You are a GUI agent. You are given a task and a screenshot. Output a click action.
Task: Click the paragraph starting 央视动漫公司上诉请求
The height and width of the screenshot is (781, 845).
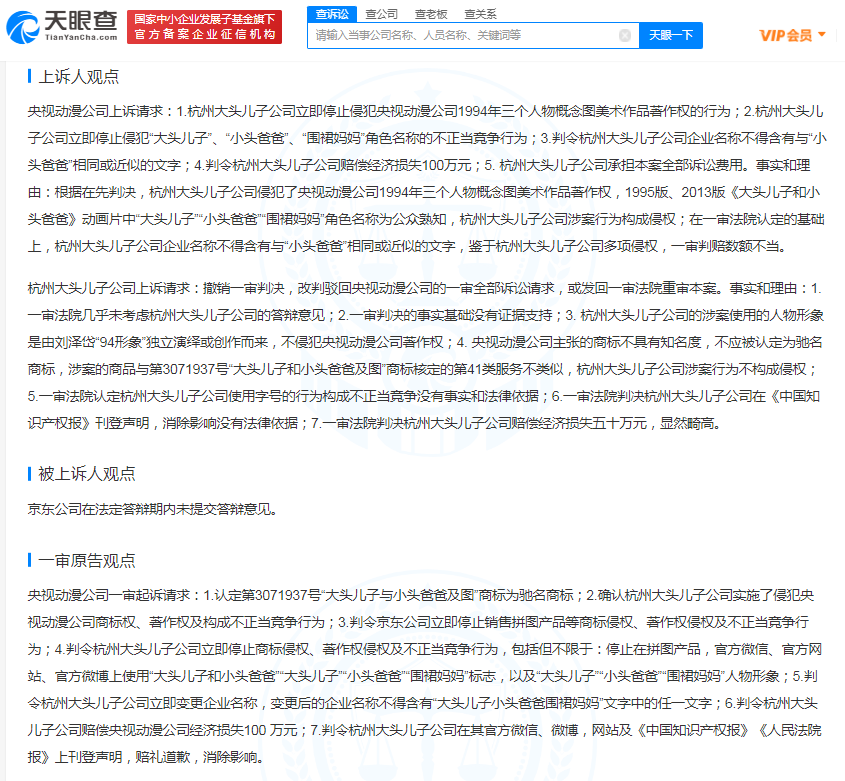[427, 179]
